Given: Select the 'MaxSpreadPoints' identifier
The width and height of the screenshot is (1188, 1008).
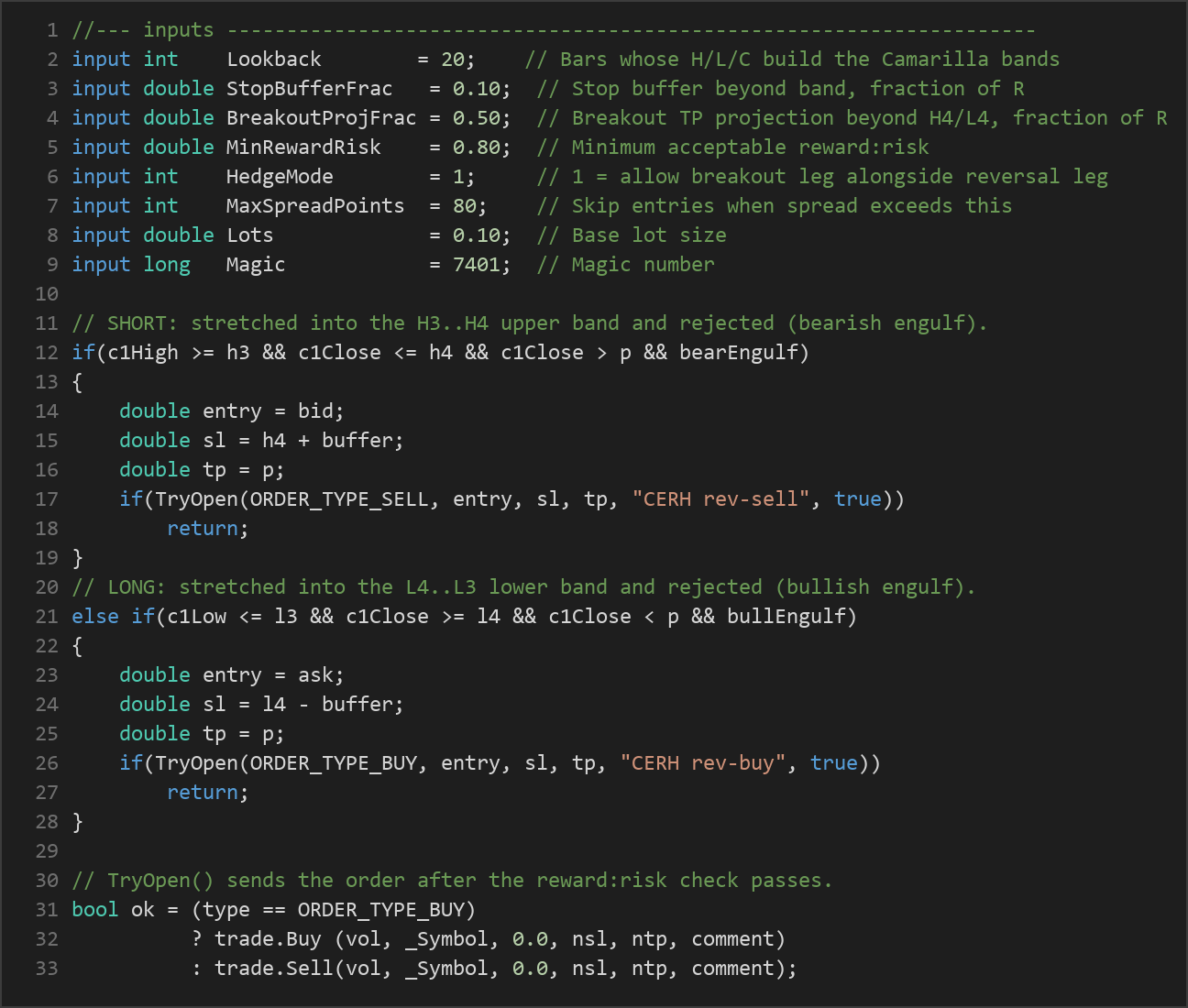Looking at the screenshot, I should pyautogui.click(x=315, y=206).
